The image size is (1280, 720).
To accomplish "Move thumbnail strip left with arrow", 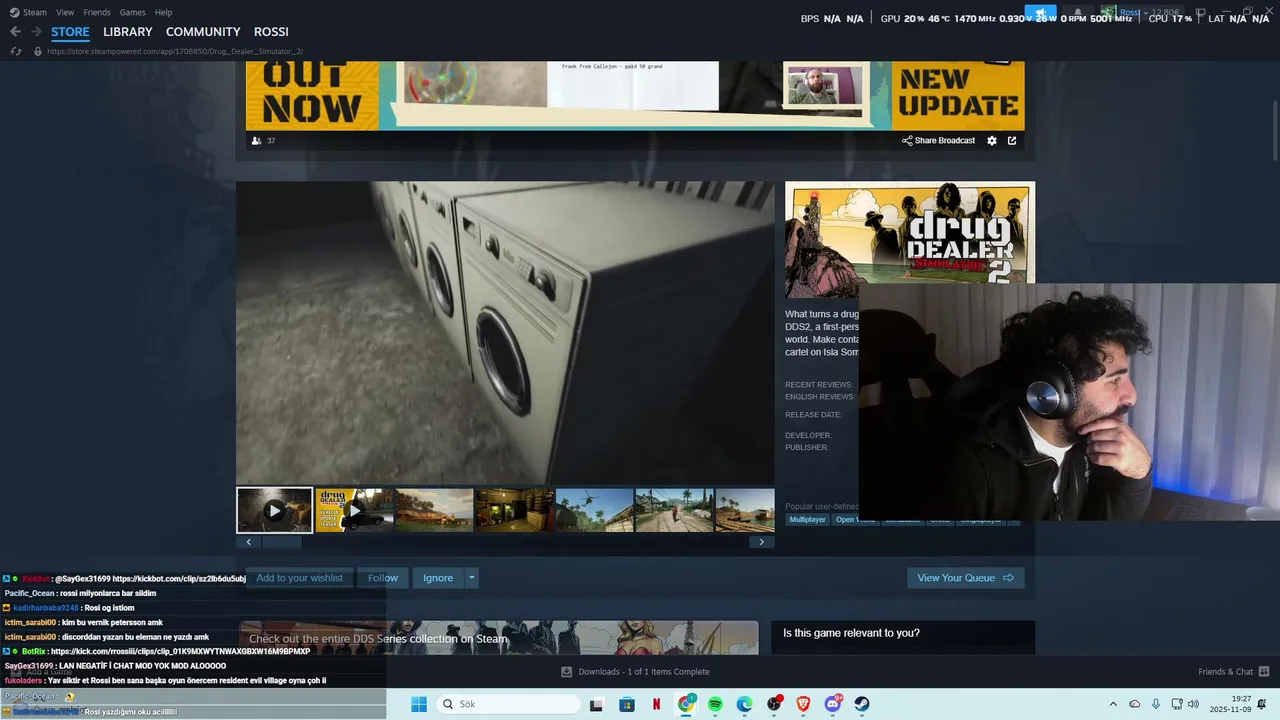I will 248,542.
